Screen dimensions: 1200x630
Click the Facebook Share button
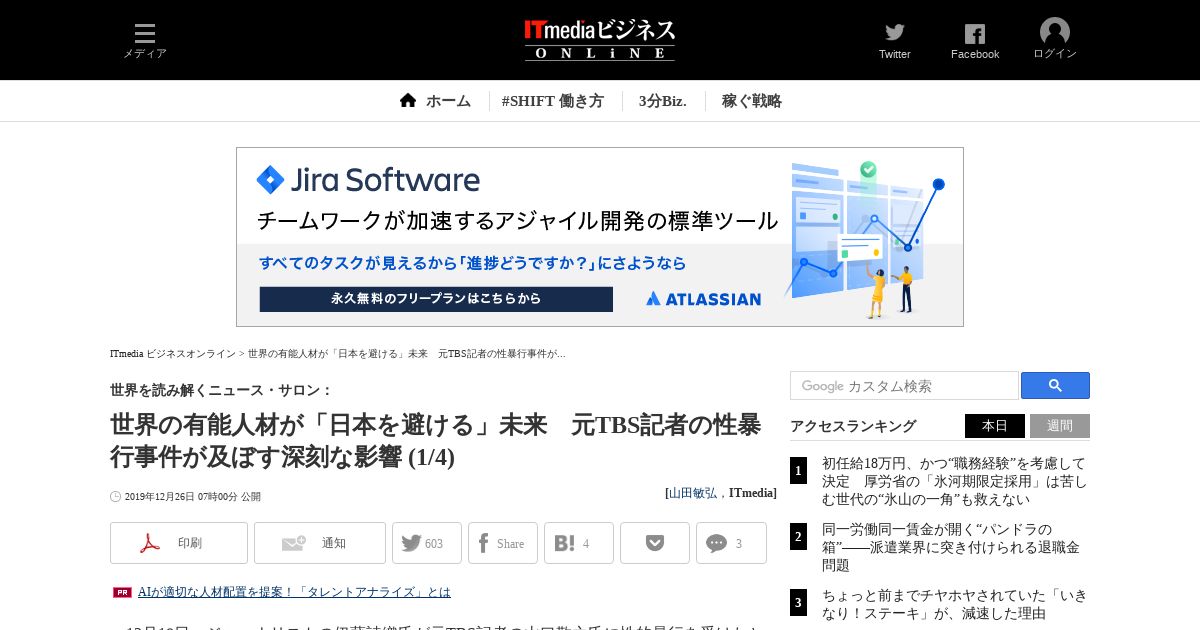coord(503,543)
